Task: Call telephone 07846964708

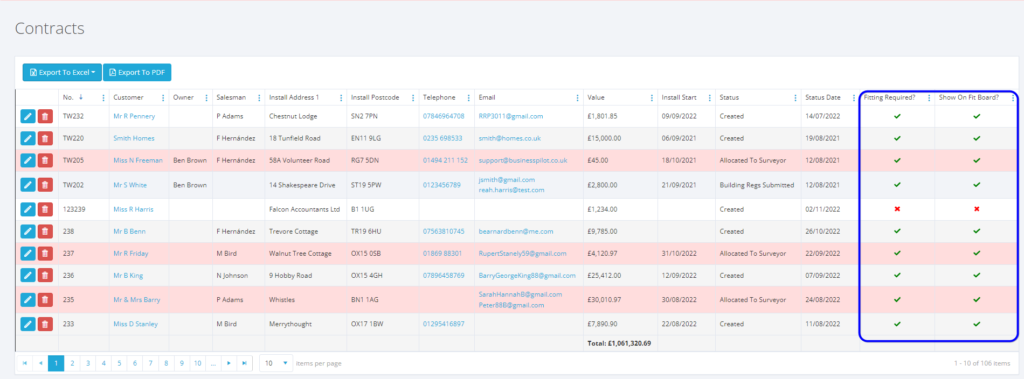Action: coord(443,116)
